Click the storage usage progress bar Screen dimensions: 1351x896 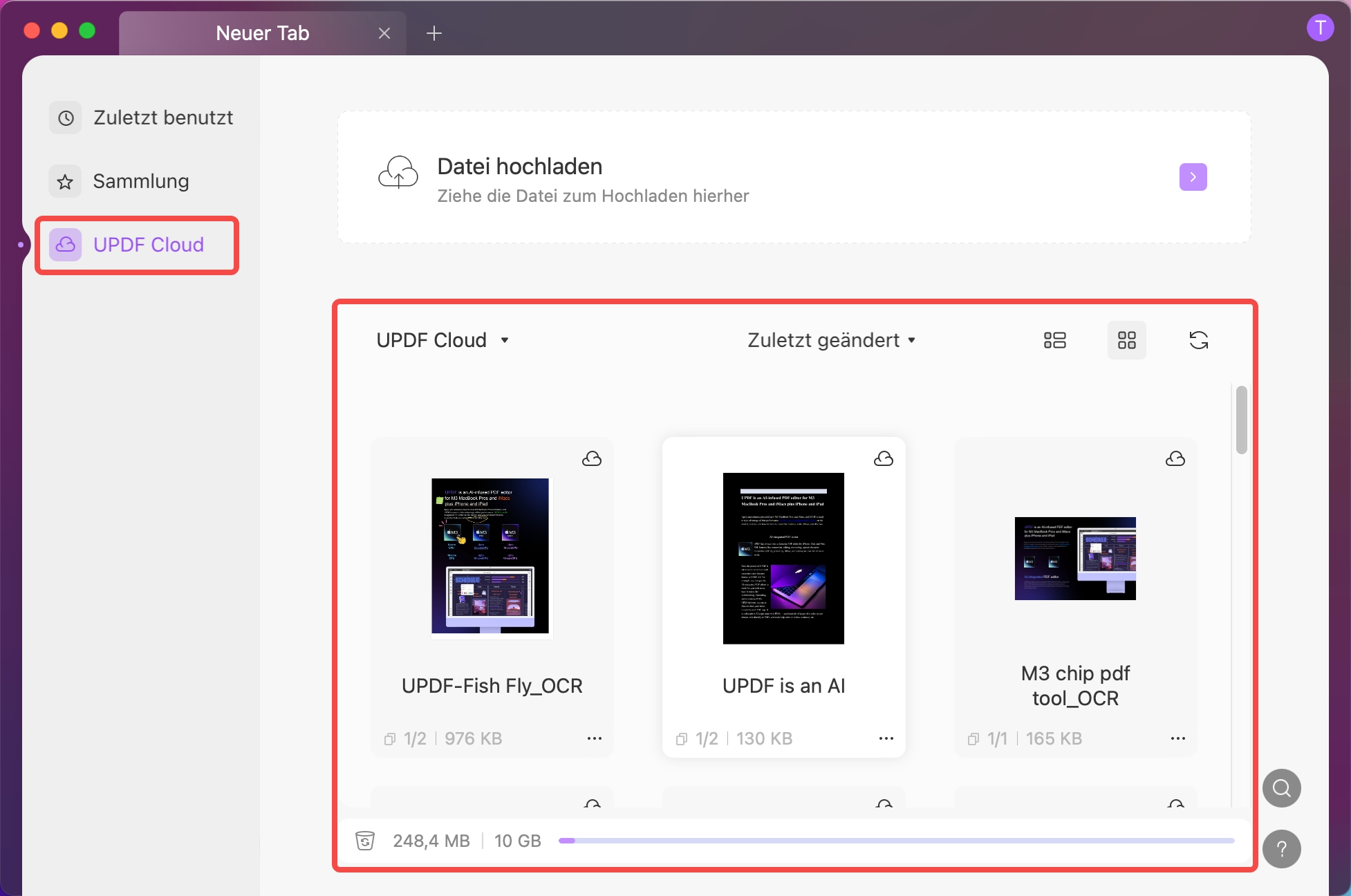[899, 840]
